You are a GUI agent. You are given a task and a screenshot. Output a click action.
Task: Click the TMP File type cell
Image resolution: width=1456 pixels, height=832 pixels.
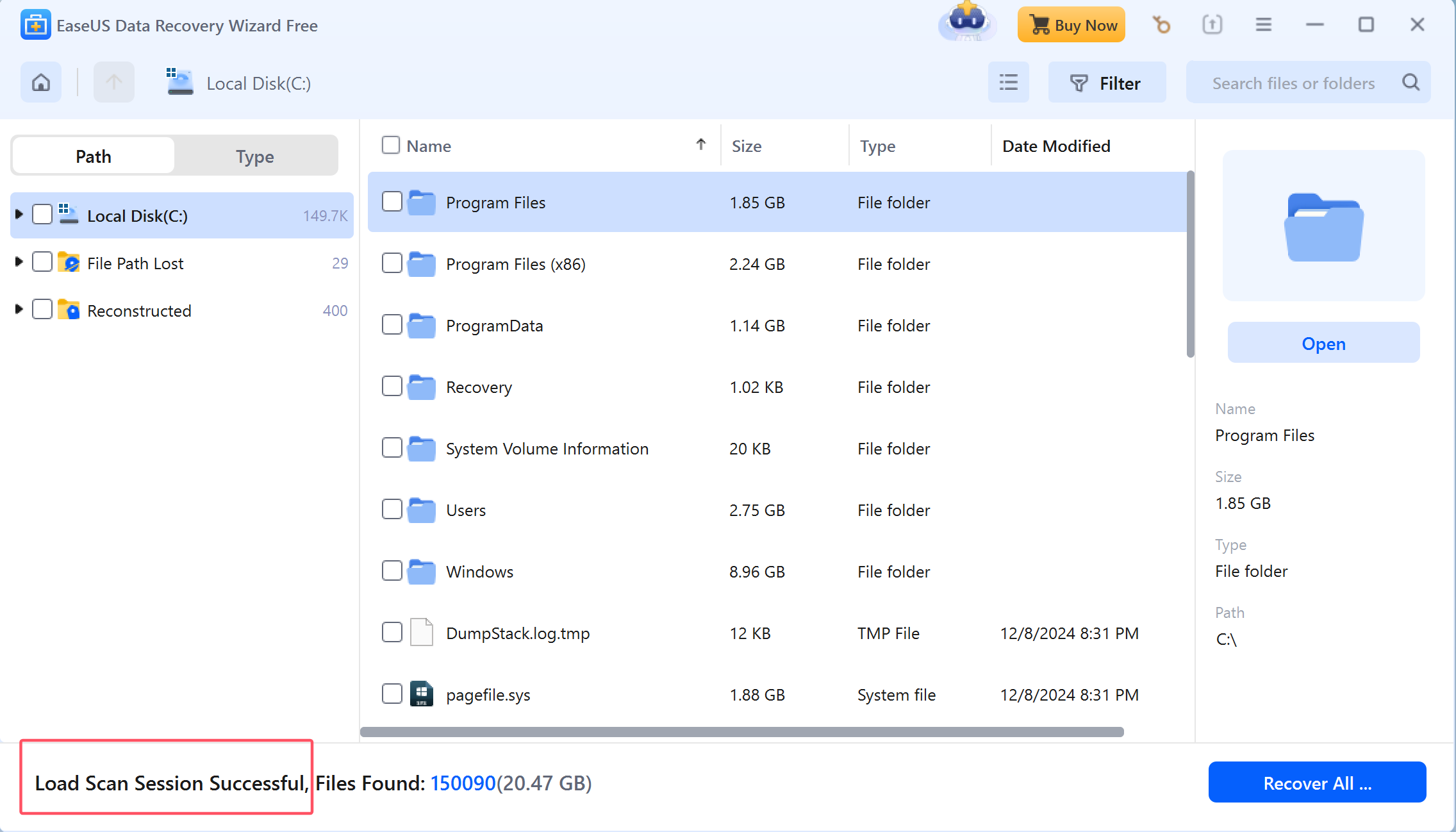[888, 633]
